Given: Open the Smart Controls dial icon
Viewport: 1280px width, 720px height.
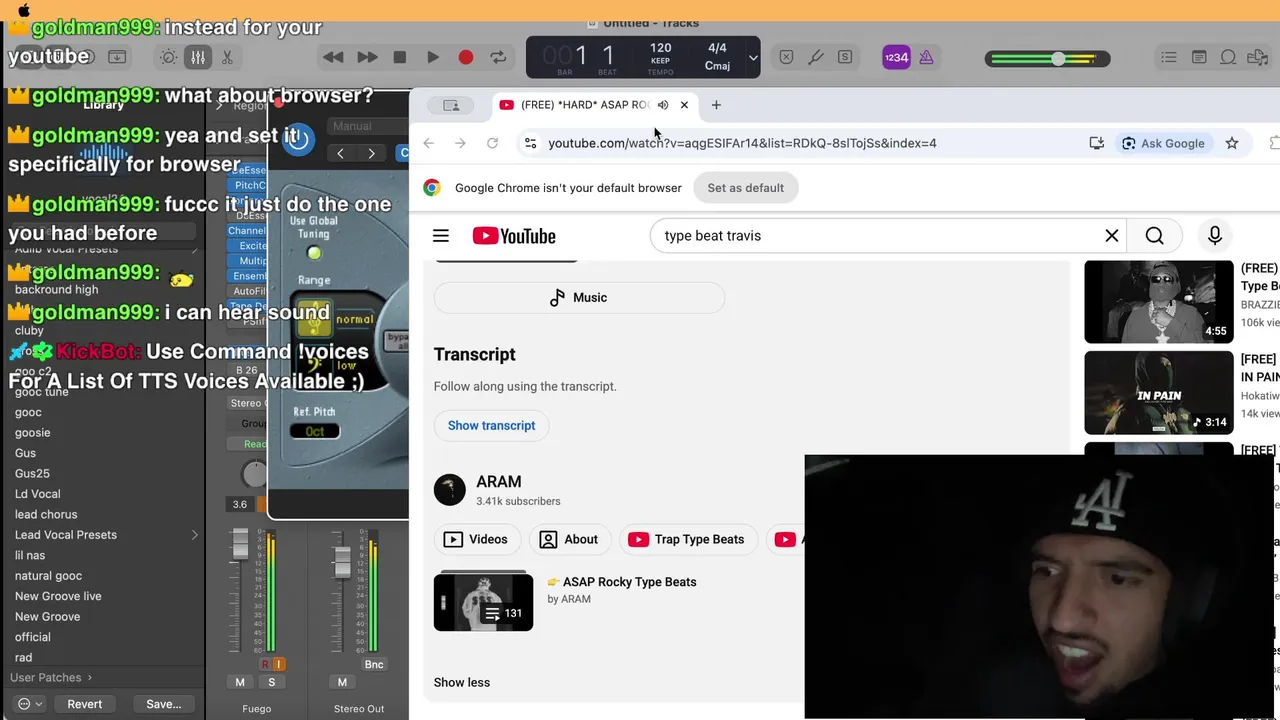Looking at the screenshot, I should click(169, 57).
